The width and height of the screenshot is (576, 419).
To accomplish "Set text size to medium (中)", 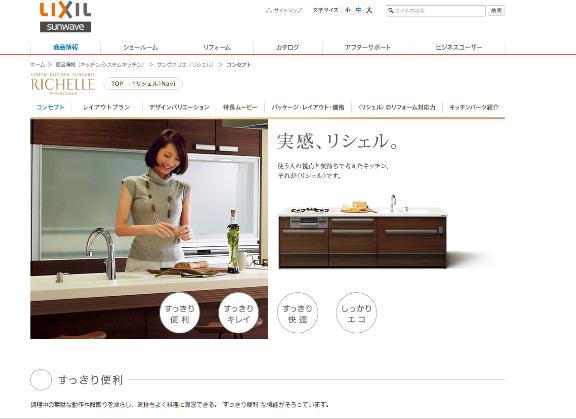I will point(359,10).
